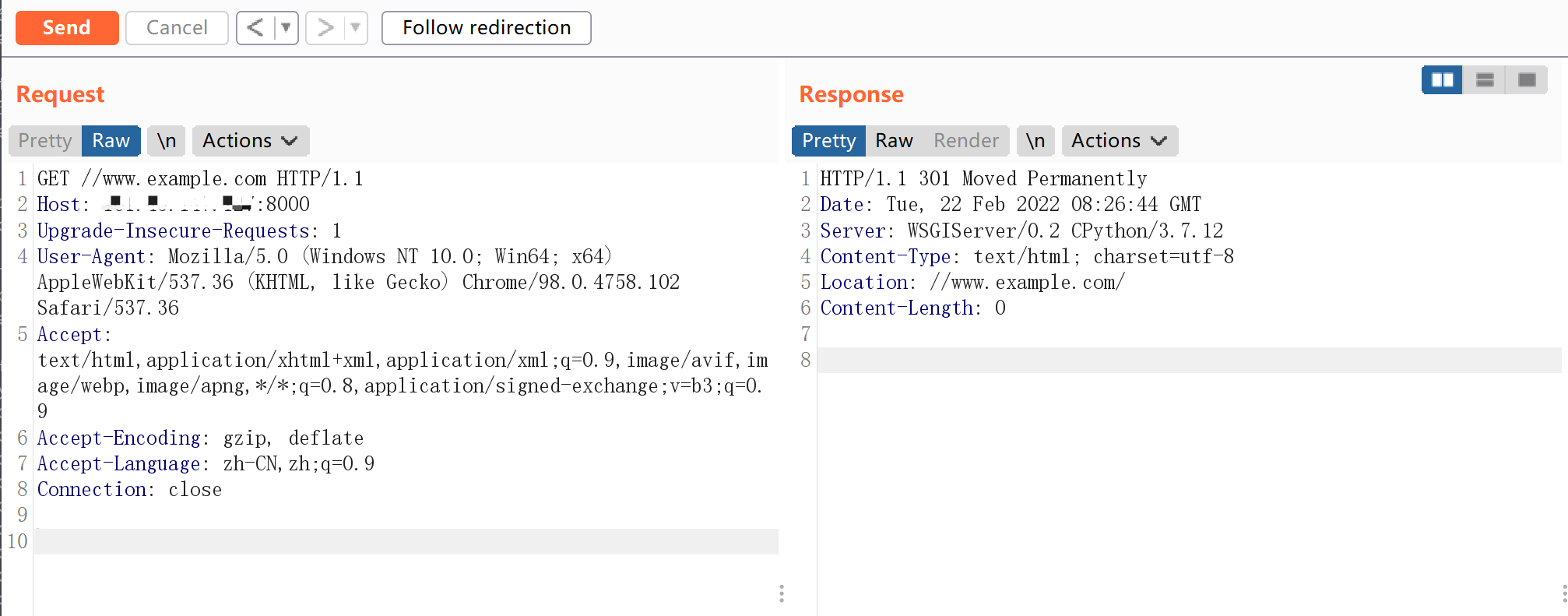Image resolution: width=1568 pixels, height=616 pixels.
Task: Expand the Response Actions menu
Action: coord(1119,141)
